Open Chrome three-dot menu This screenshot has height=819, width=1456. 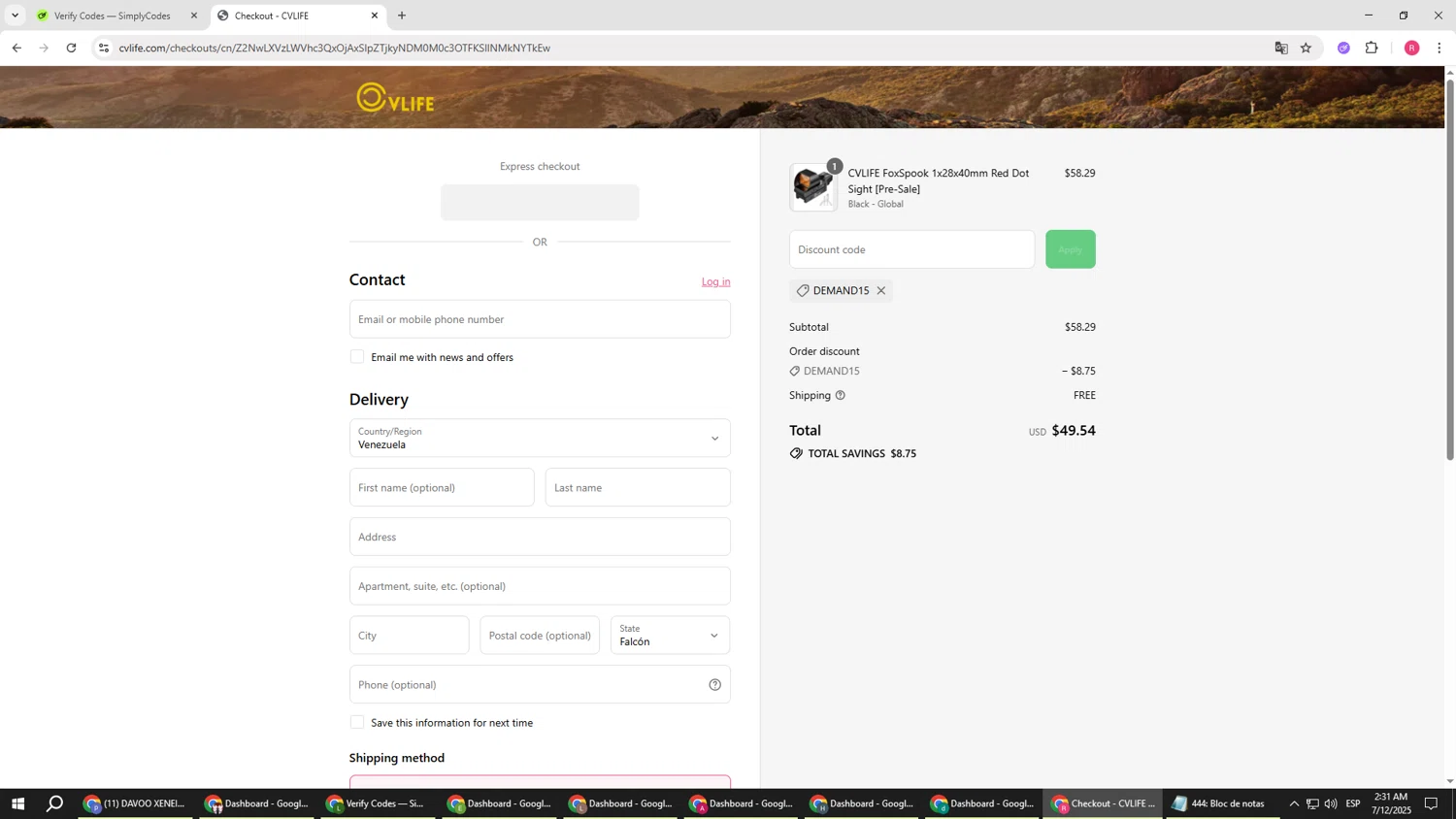coord(1439,48)
